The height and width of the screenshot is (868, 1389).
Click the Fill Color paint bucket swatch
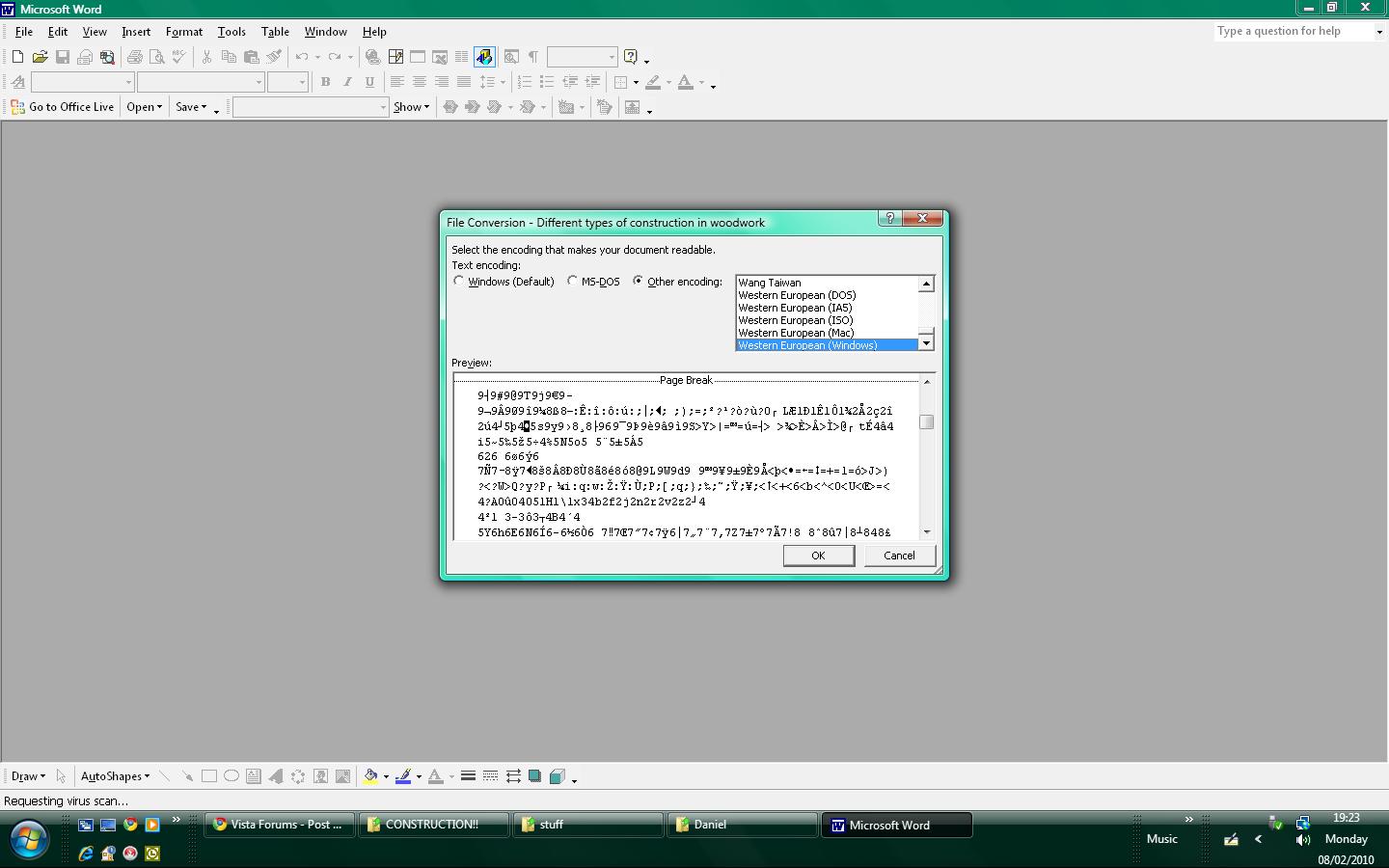[x=370, y=776]
